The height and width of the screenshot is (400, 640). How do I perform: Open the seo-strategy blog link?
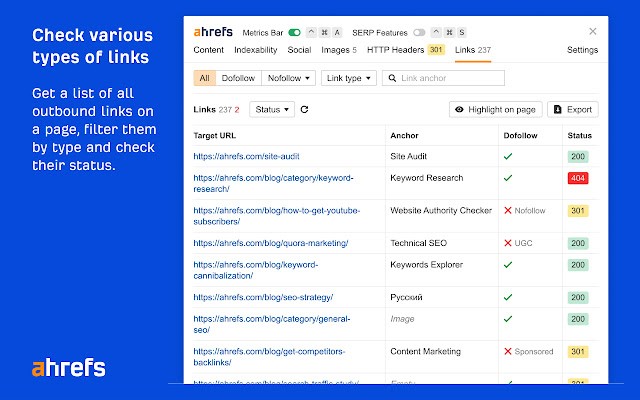point(263,298)
